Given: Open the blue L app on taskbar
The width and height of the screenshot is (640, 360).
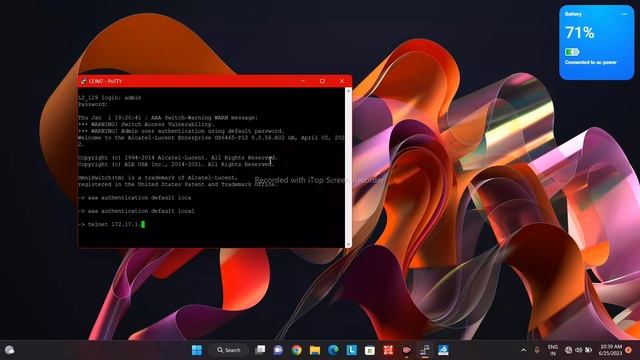Looking at the screenshot, I should click(351, 350).
